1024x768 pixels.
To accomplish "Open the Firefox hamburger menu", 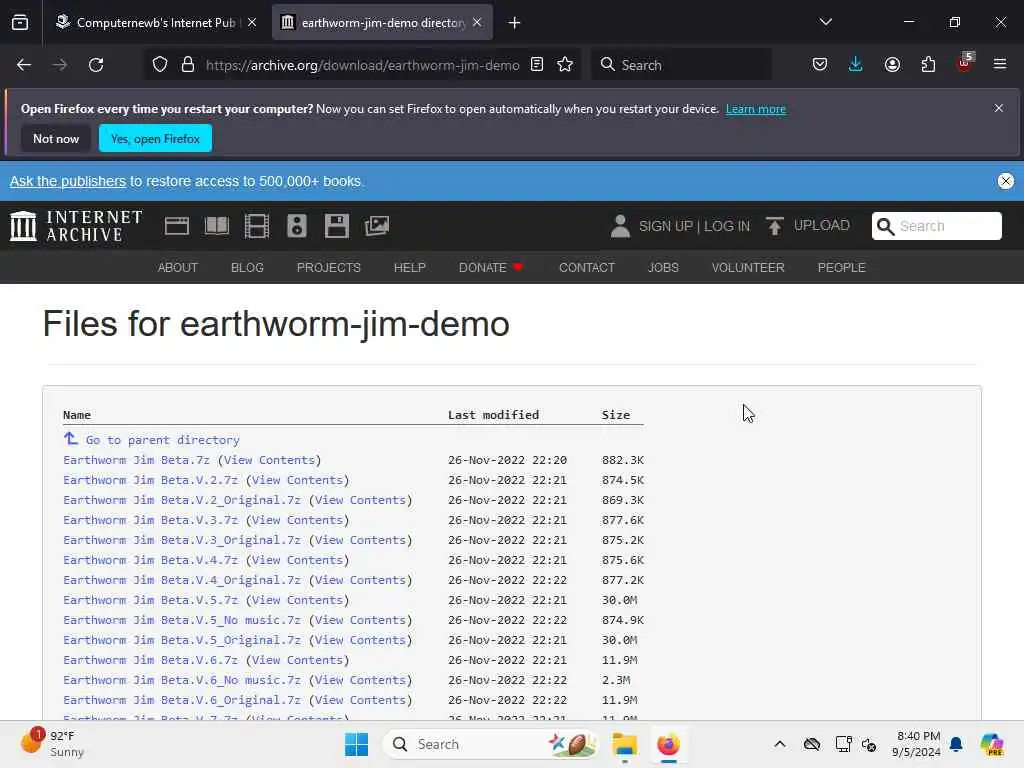I will pyautogui.click(x=1000, y=65).
